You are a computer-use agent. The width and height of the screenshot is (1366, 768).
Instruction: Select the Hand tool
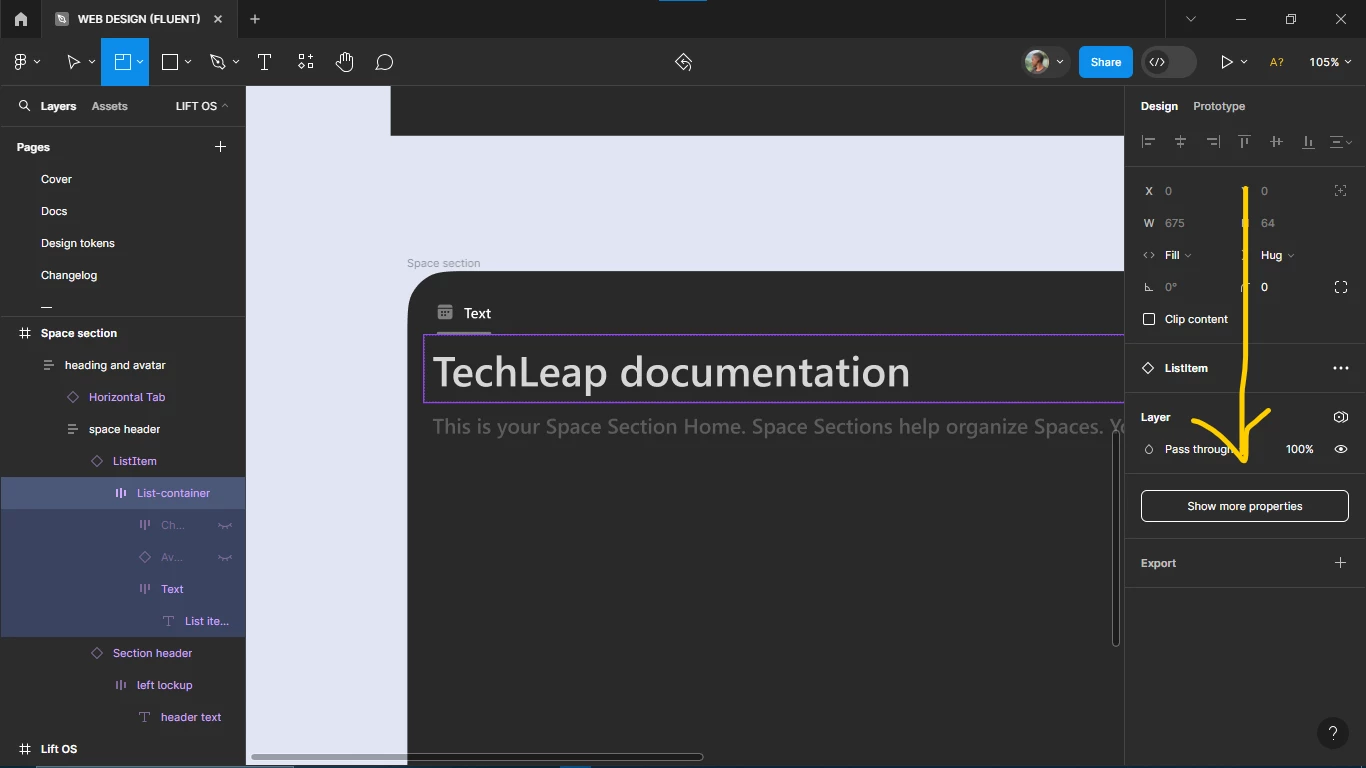[345, 62]
